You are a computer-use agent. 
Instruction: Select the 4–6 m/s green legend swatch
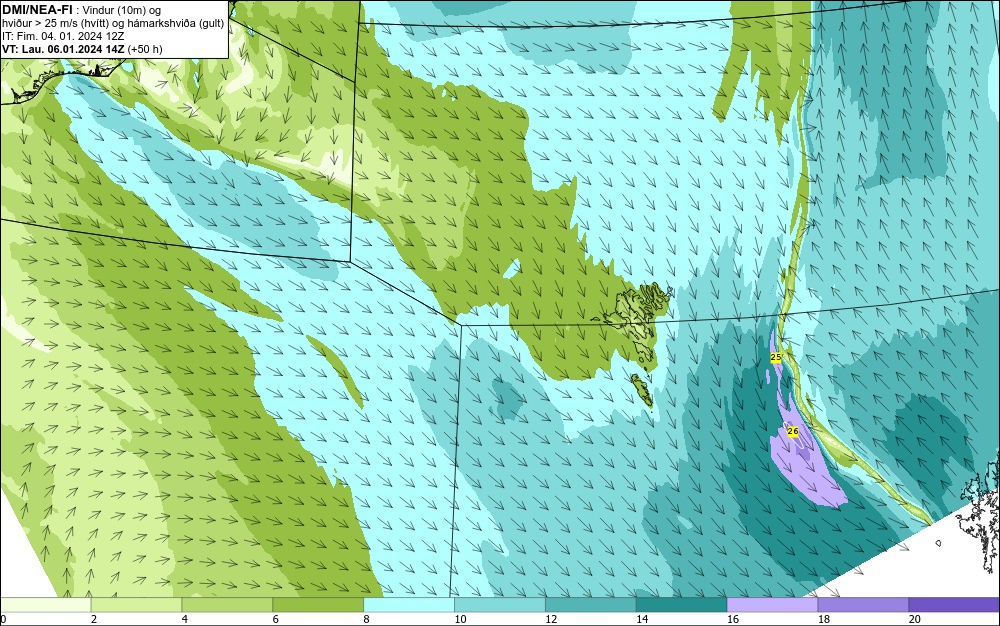click(227, 605)
